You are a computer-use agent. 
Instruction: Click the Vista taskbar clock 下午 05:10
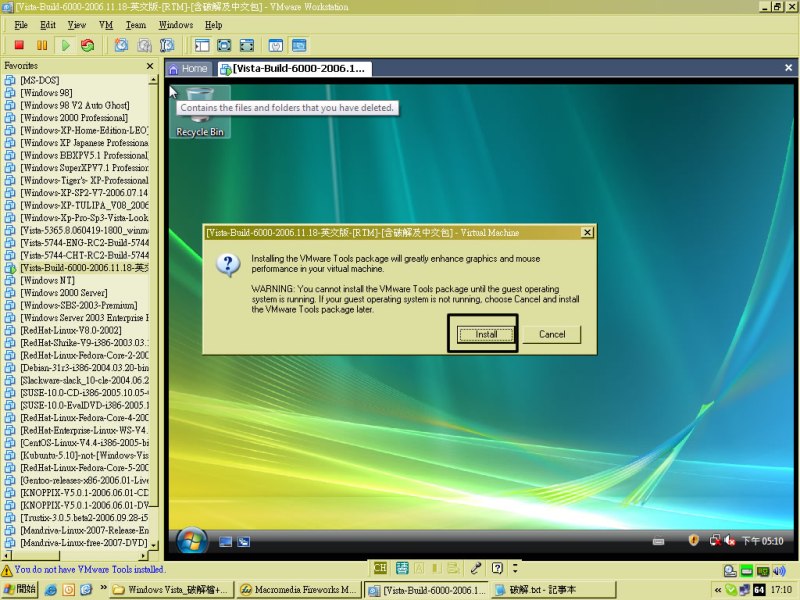pyautogui.click(x=762, y=541)
